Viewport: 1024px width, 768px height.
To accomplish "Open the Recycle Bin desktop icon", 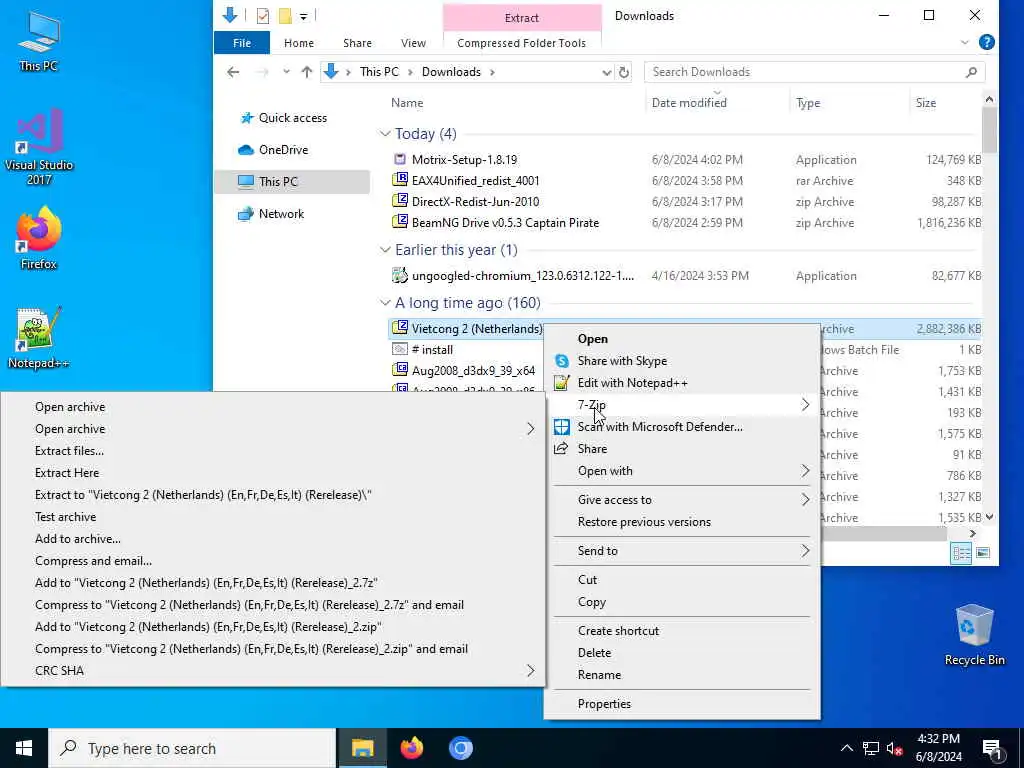I will pyautogui.click(x=974, y=635).
